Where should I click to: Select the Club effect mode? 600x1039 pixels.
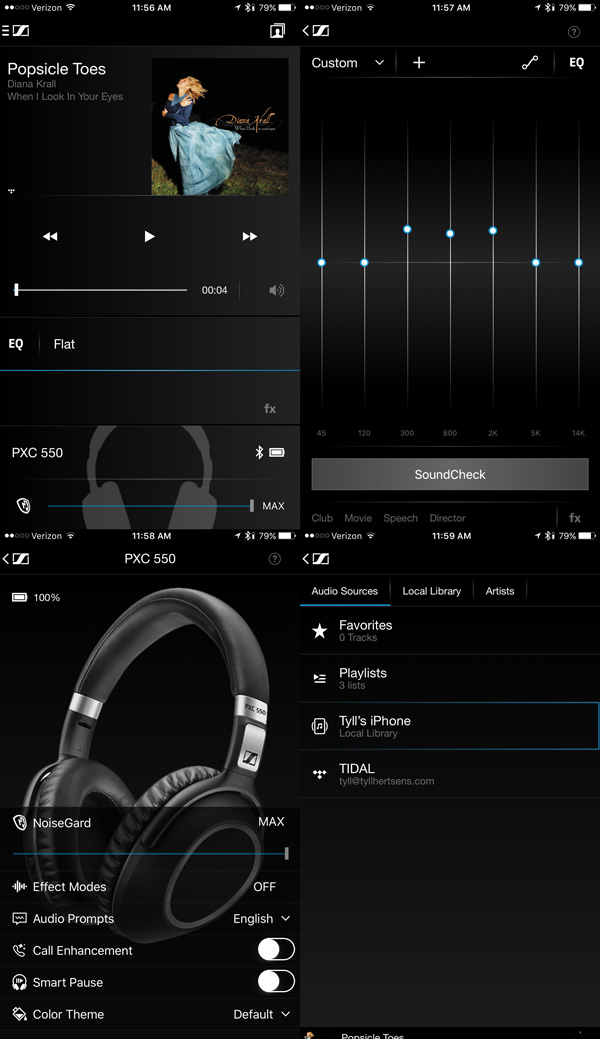click(322, 518)
